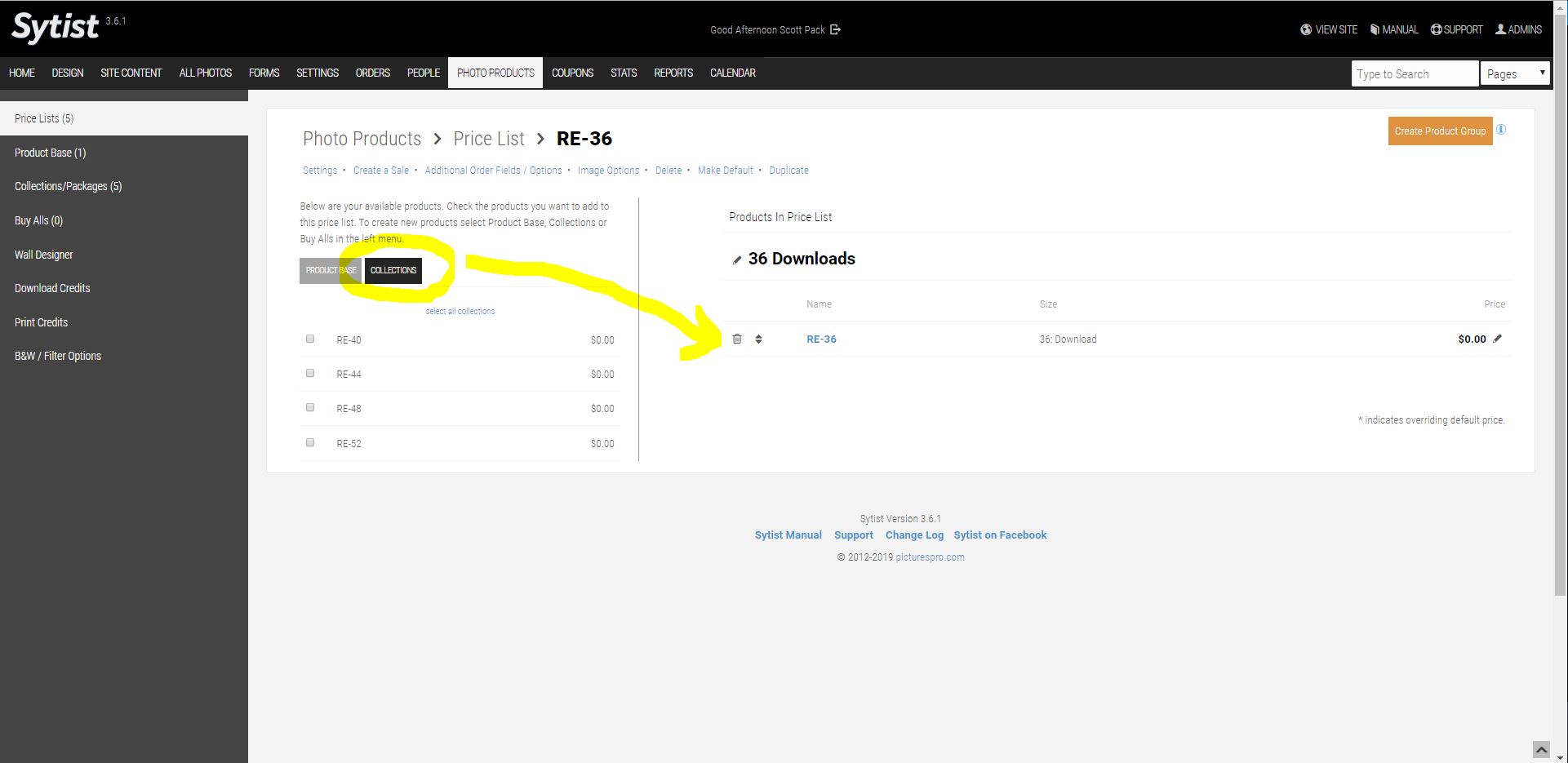
Task: Open the Stats menu
Action: click(x=624, y=73)
